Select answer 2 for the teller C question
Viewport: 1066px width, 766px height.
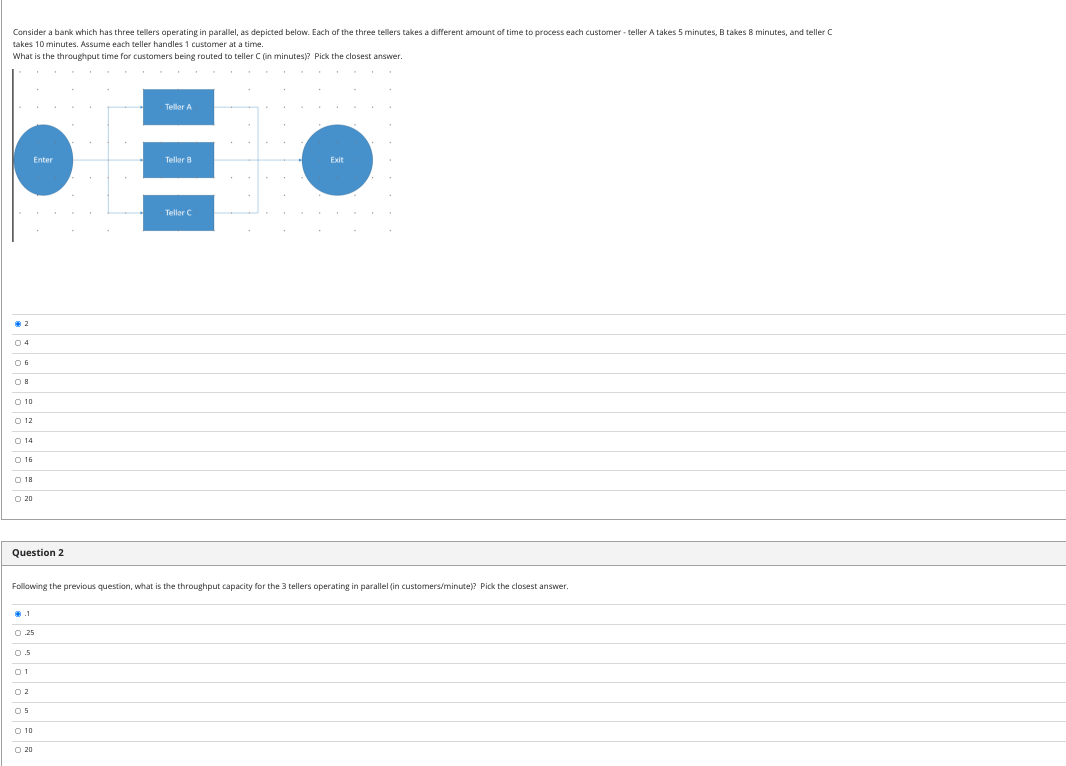tap(18, 324)
